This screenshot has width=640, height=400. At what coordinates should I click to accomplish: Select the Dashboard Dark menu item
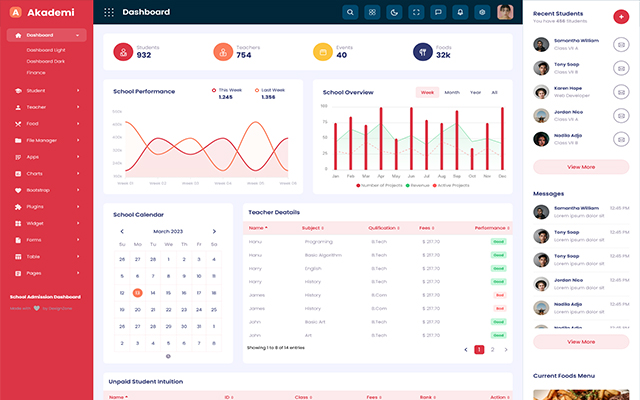coord(45,61)
